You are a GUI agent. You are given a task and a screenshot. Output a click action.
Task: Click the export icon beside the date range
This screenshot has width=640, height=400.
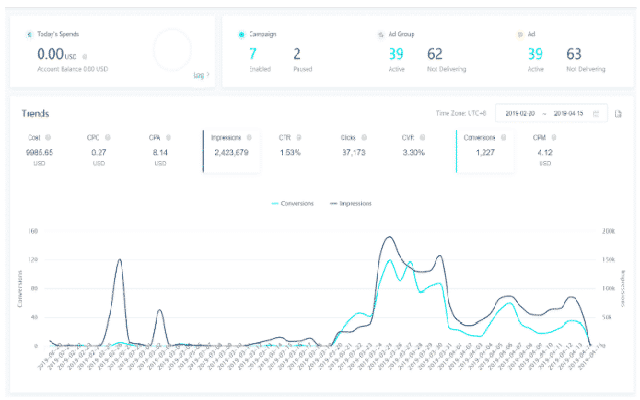click(x=619, y=114)
